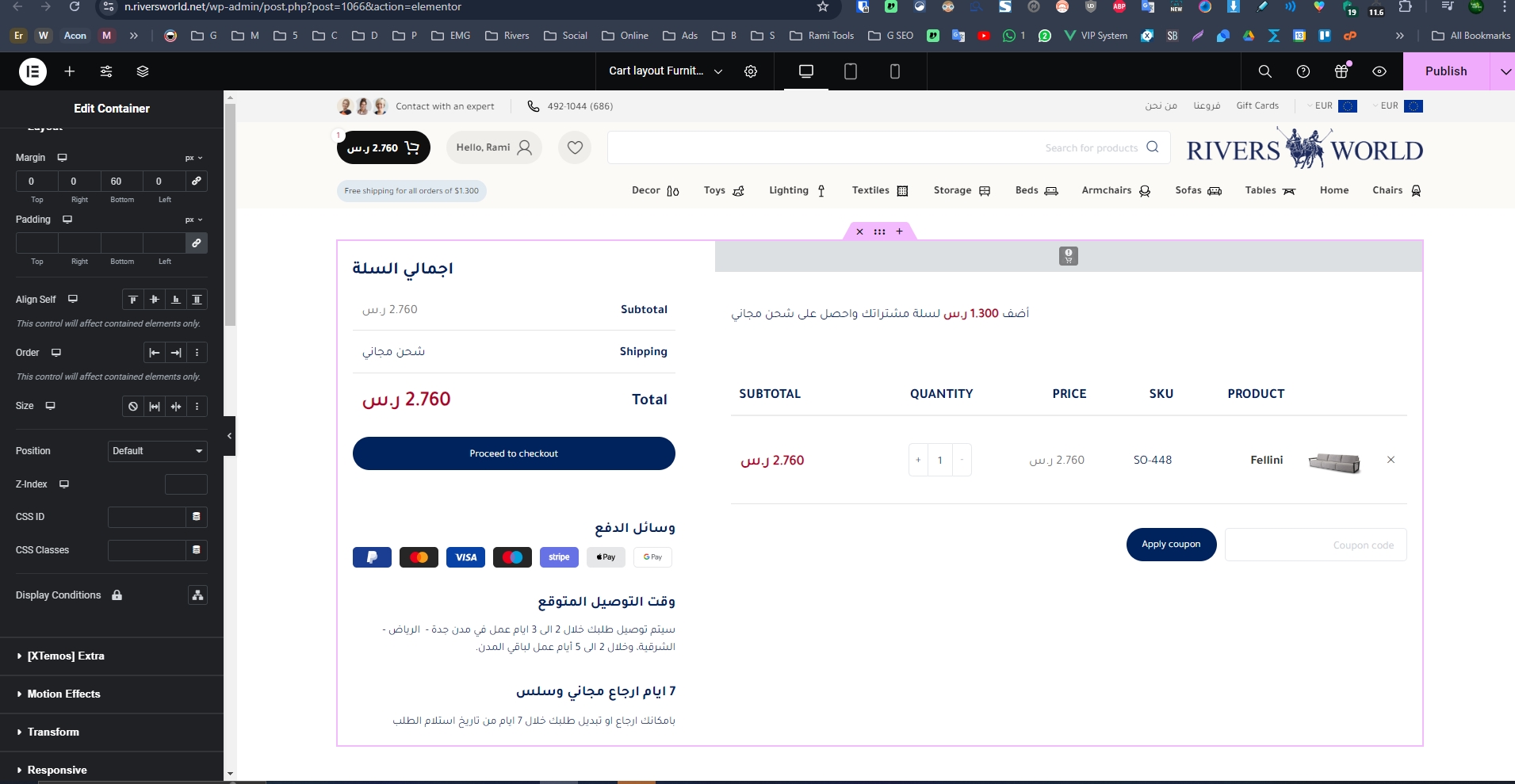Open the Fellini sofa thumbnail

pos(1334,462)
